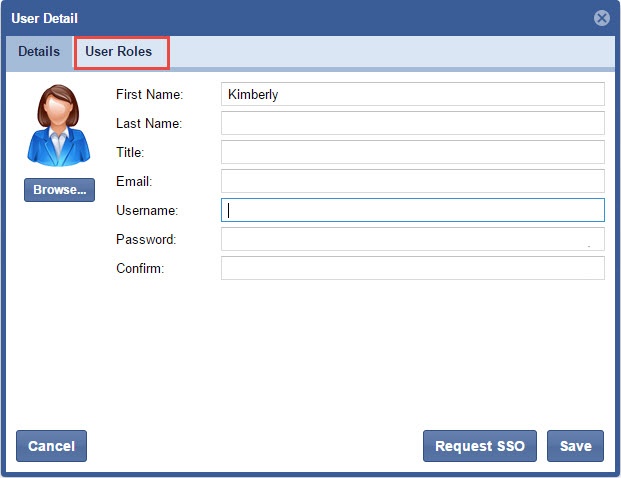The height and width of the screenshot is (478, 621).
Task: Focus the Last Name input field
Action: click(412, 123)
